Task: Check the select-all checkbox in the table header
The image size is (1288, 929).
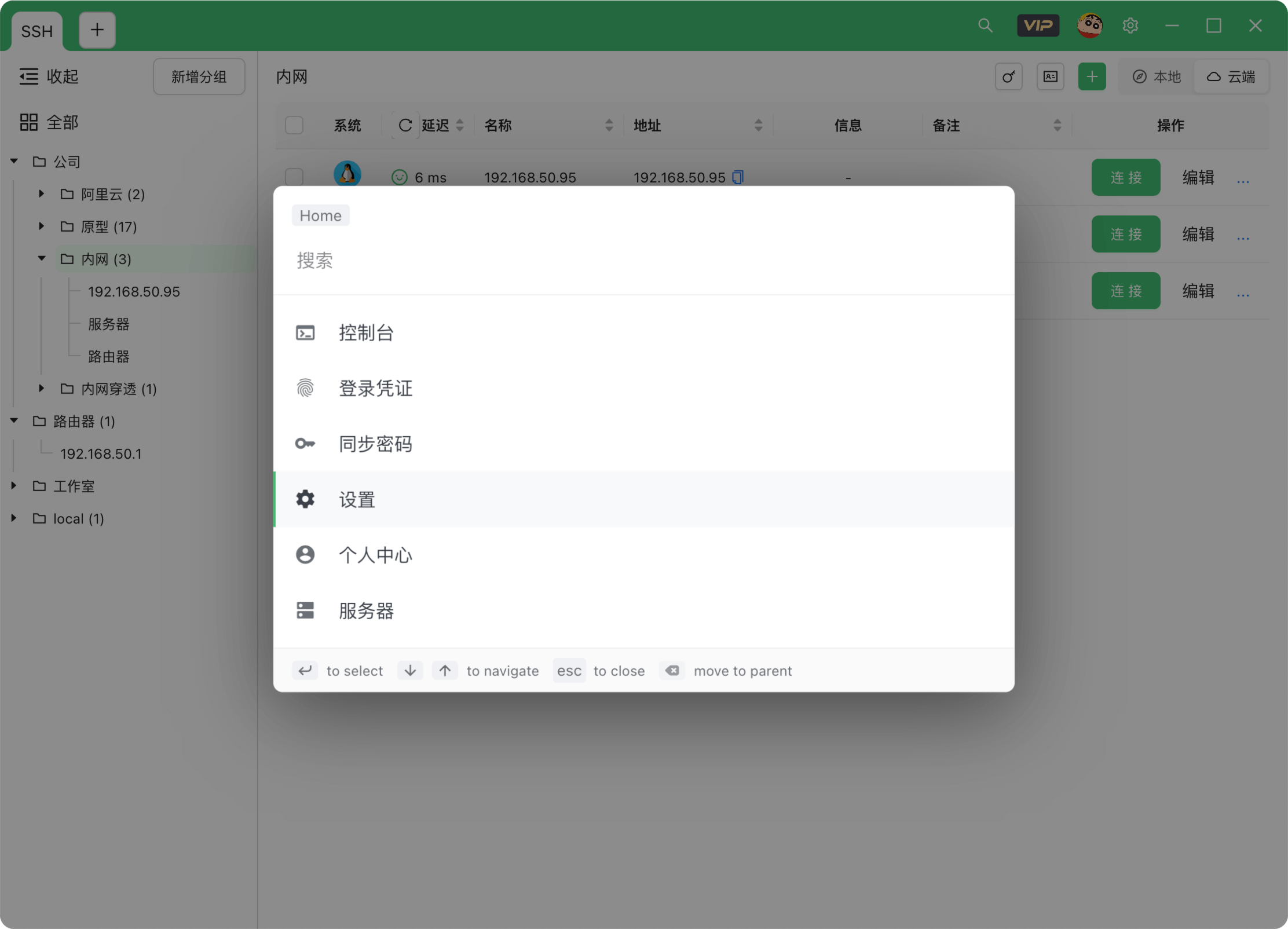Action: pyautogui.click(x=294, y=125)
